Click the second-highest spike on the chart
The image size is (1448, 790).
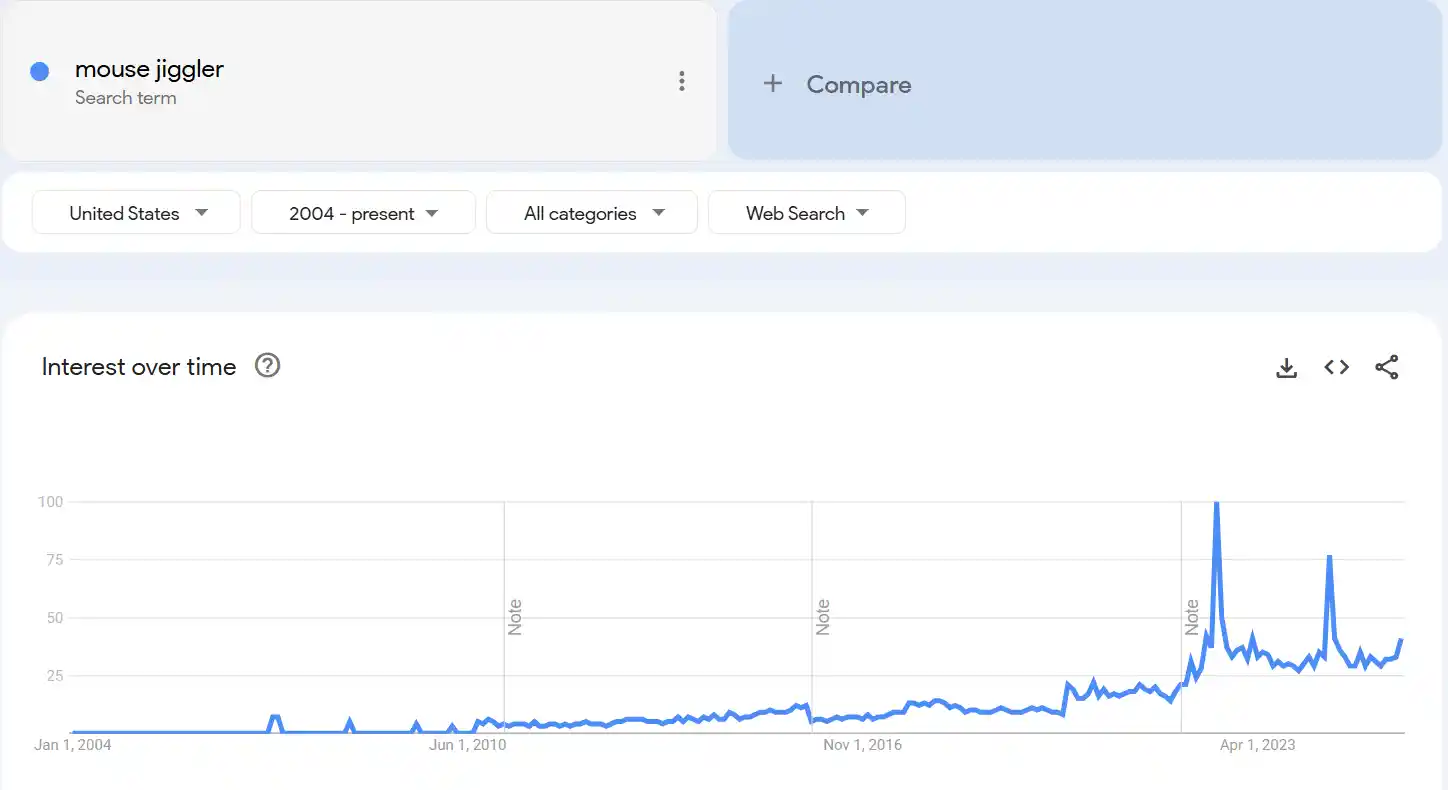point(1329,557)
